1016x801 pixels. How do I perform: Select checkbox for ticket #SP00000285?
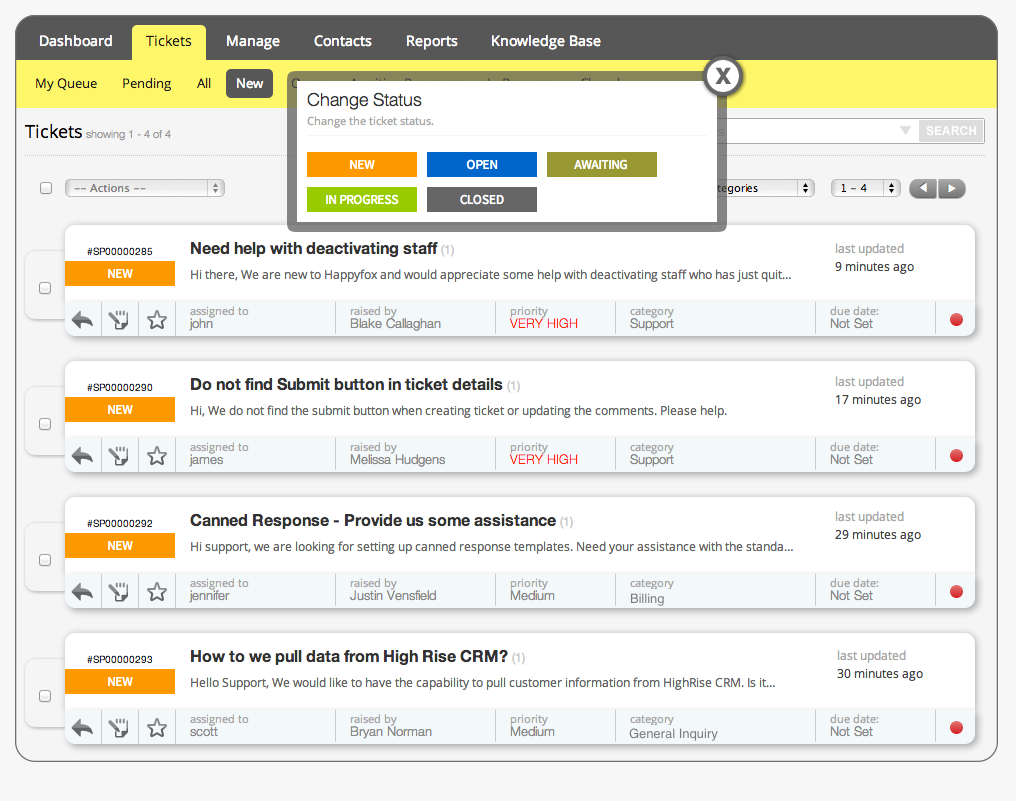45,288
